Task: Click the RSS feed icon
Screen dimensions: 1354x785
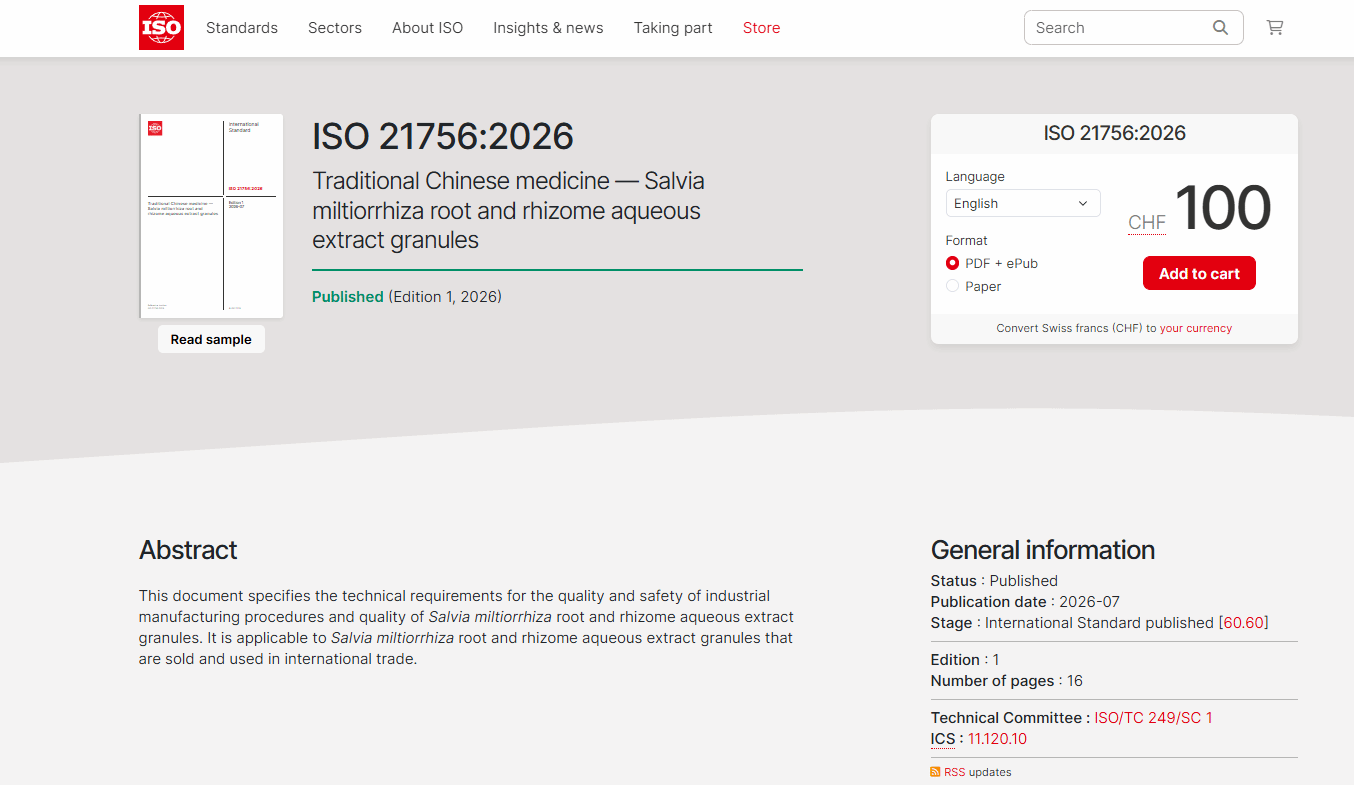Action: click(935, 772)
